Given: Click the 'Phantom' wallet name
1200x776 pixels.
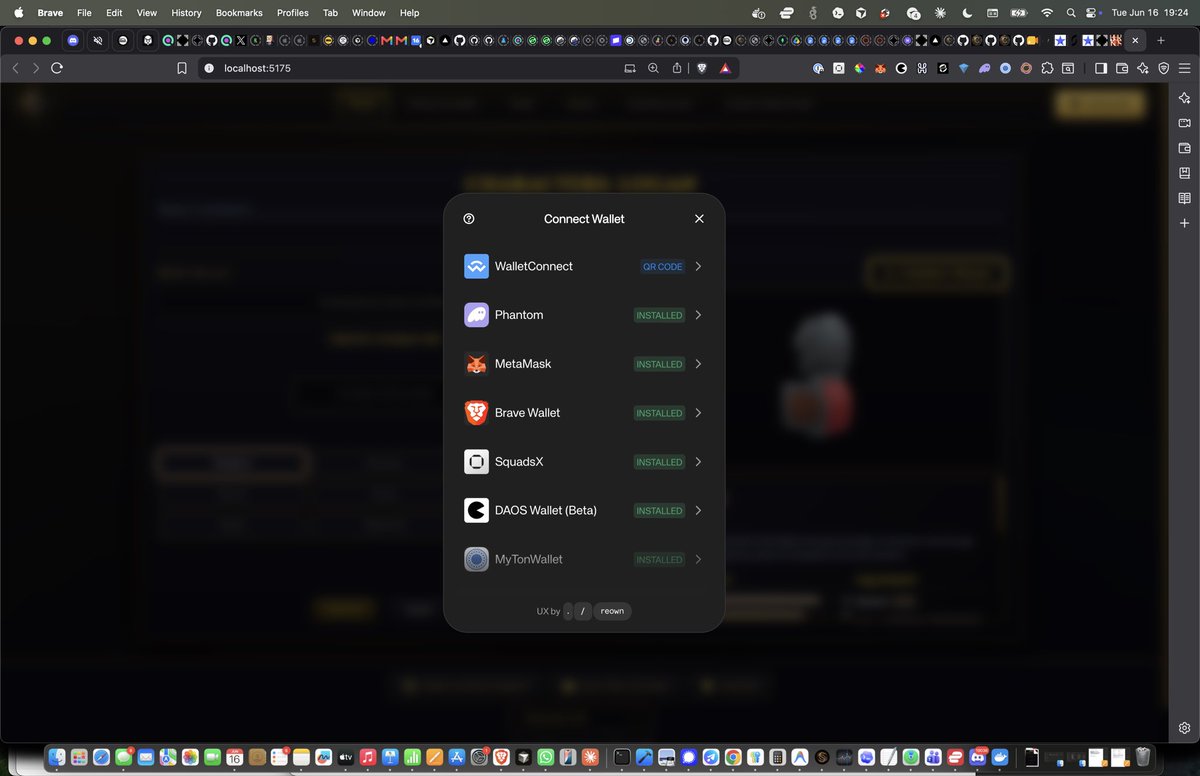Looking at the screenshot, I should click(519, 315).
